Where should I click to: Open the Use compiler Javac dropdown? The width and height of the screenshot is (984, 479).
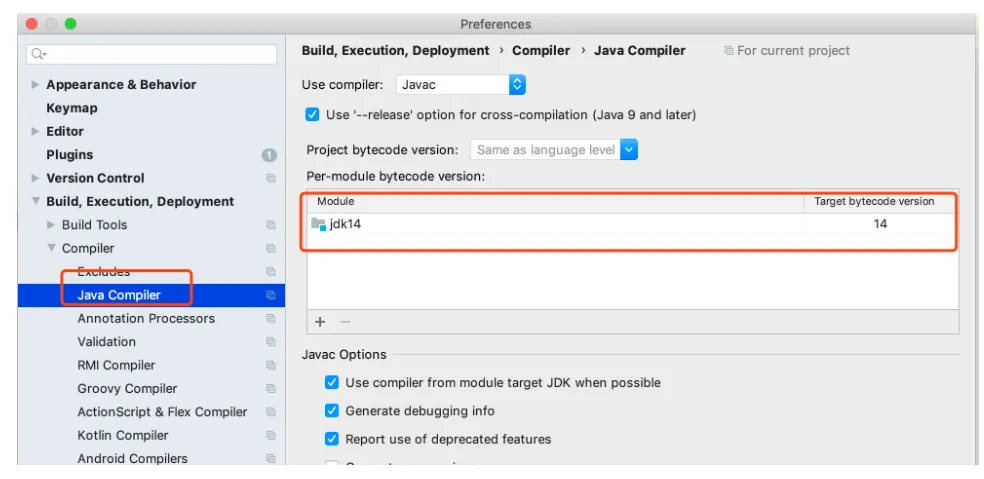click(516, 85)
